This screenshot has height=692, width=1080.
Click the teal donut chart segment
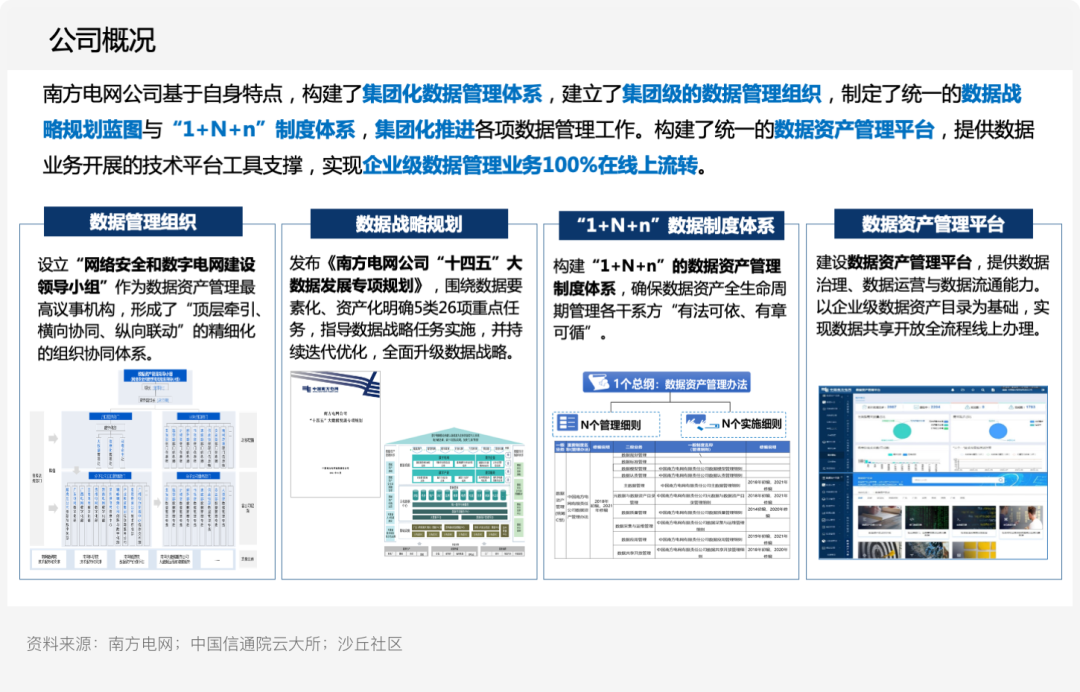click(x=902, y=430)
